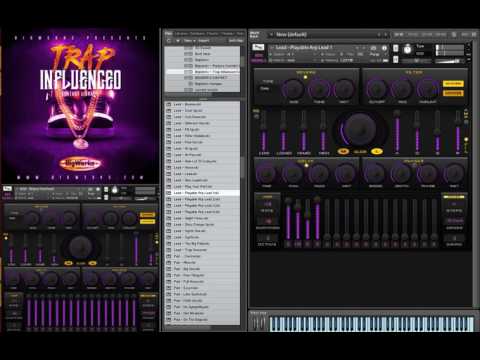
Task: Switch to the Files browser tab
Action: click(x=169, y=34)
